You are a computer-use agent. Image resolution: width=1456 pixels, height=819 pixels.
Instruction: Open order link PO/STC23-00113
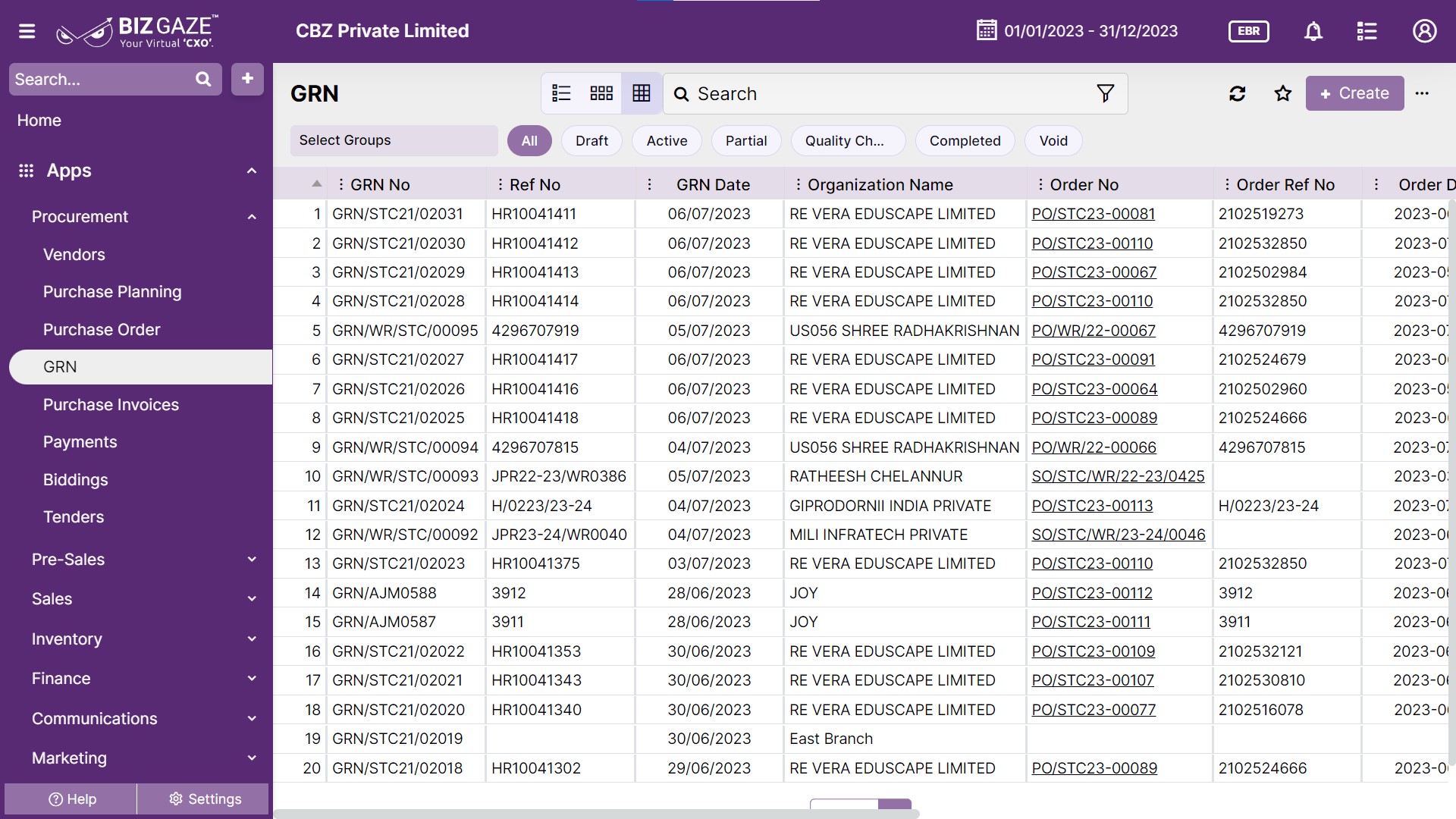1092,506
